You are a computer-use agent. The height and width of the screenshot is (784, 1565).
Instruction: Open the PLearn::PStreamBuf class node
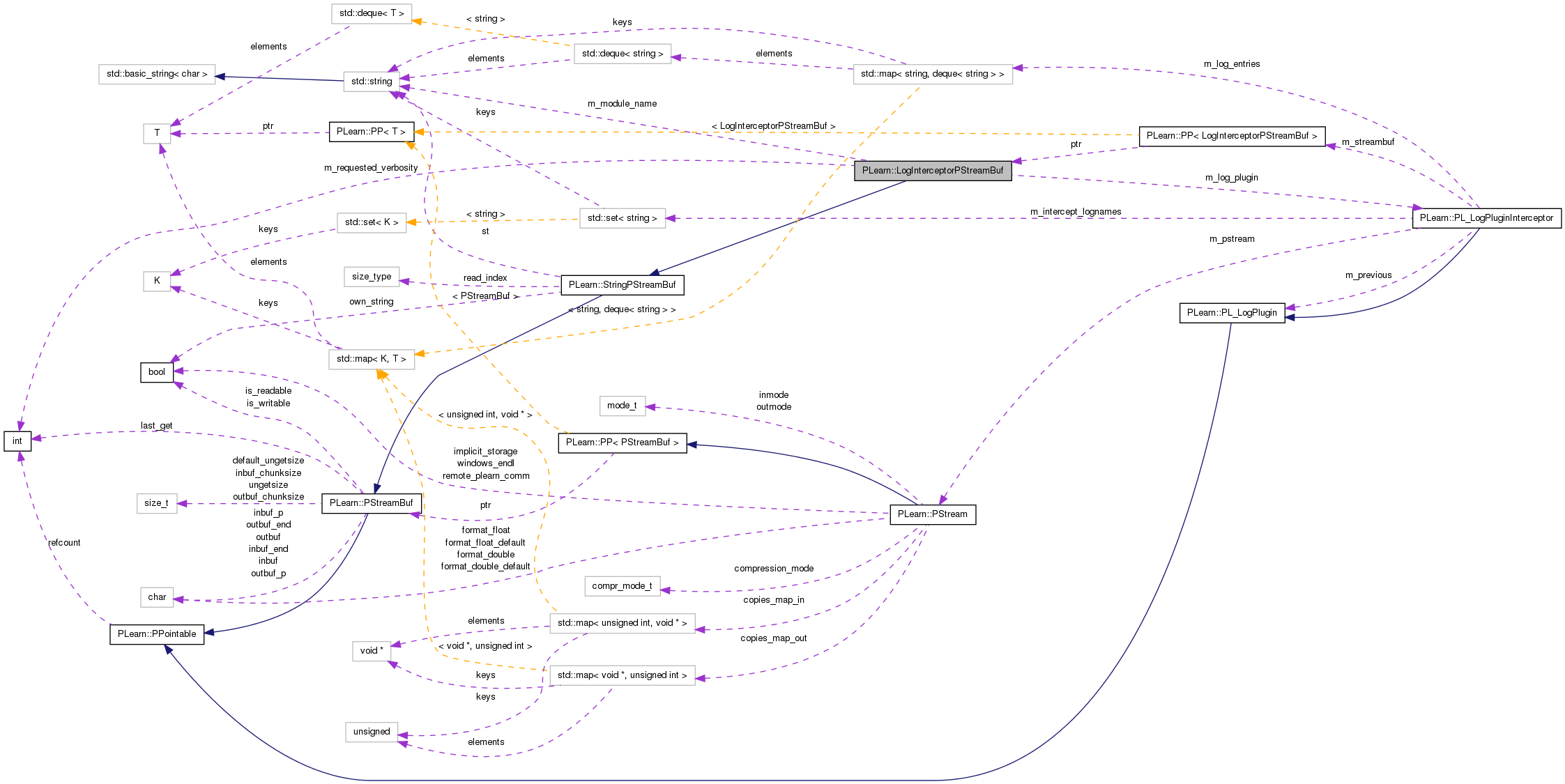pos(371,503)
